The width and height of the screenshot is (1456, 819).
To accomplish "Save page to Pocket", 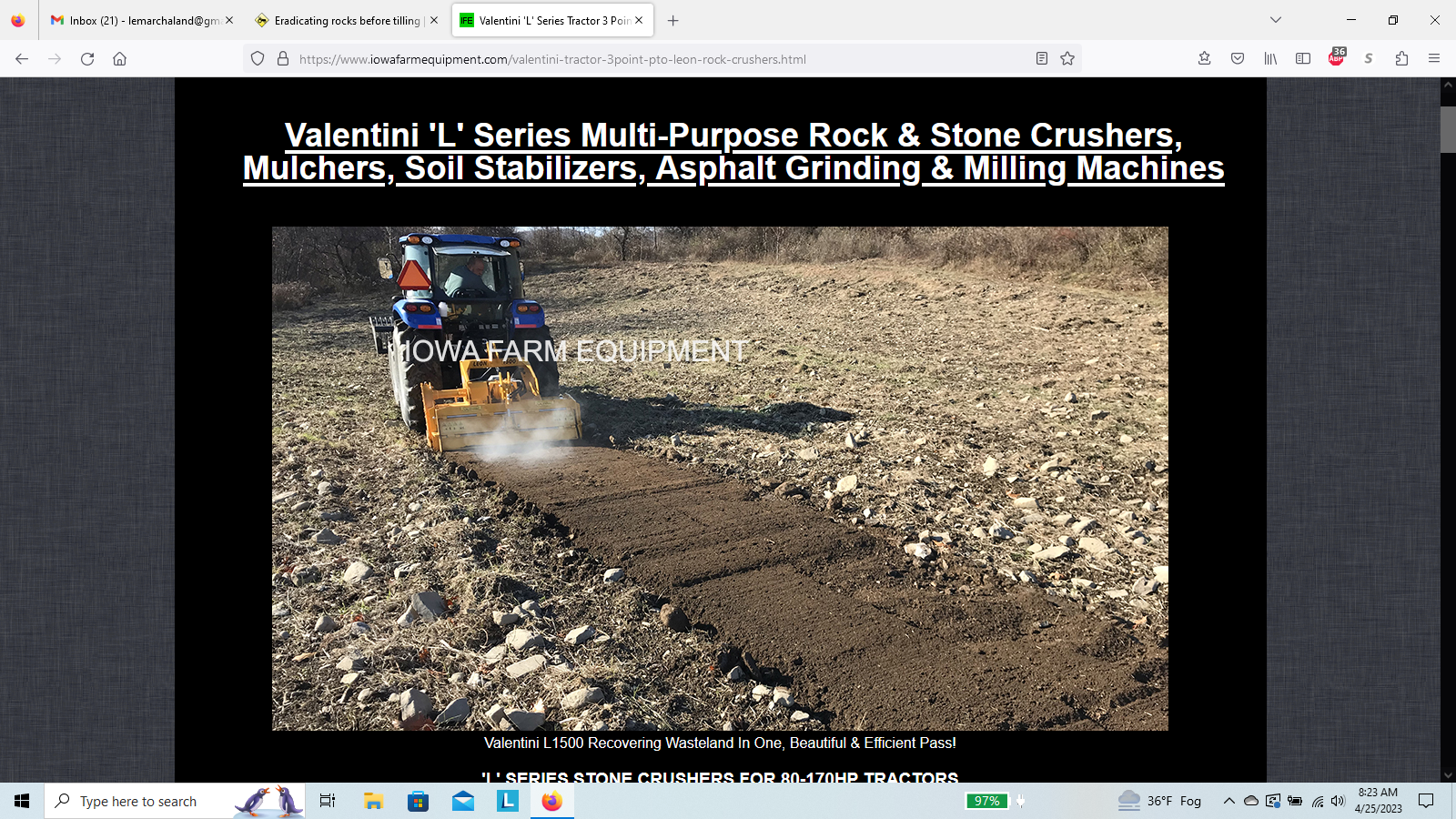I will [x=1238, y=59].
